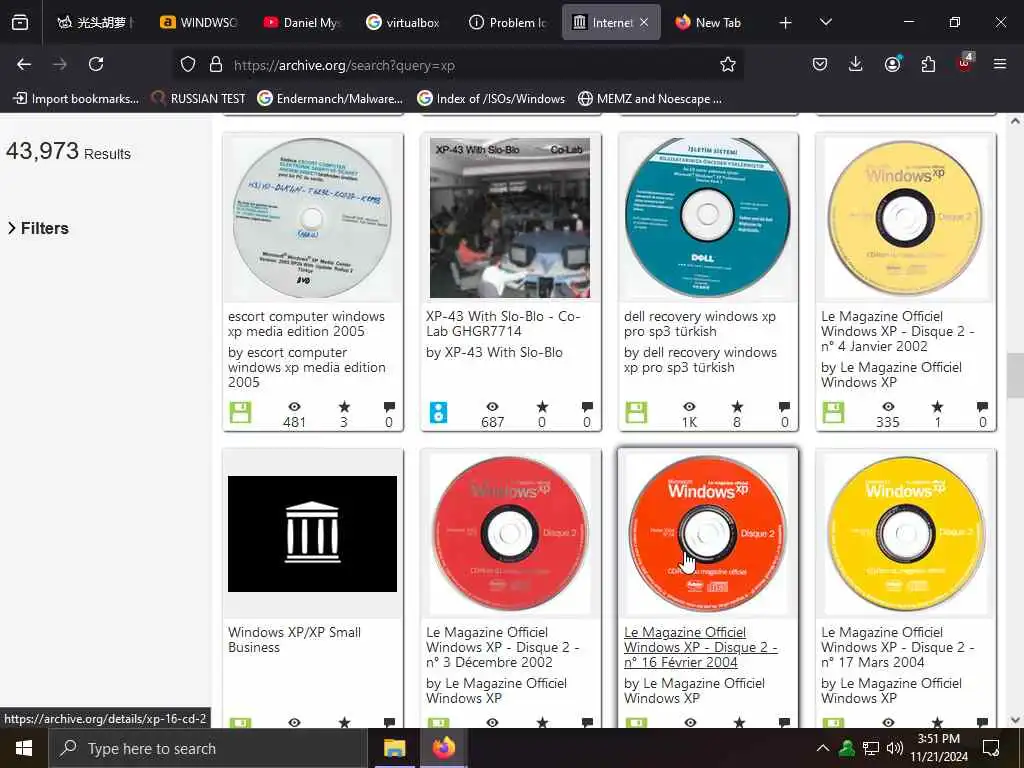Open the tracking protection shield icon

click(188, 64)
